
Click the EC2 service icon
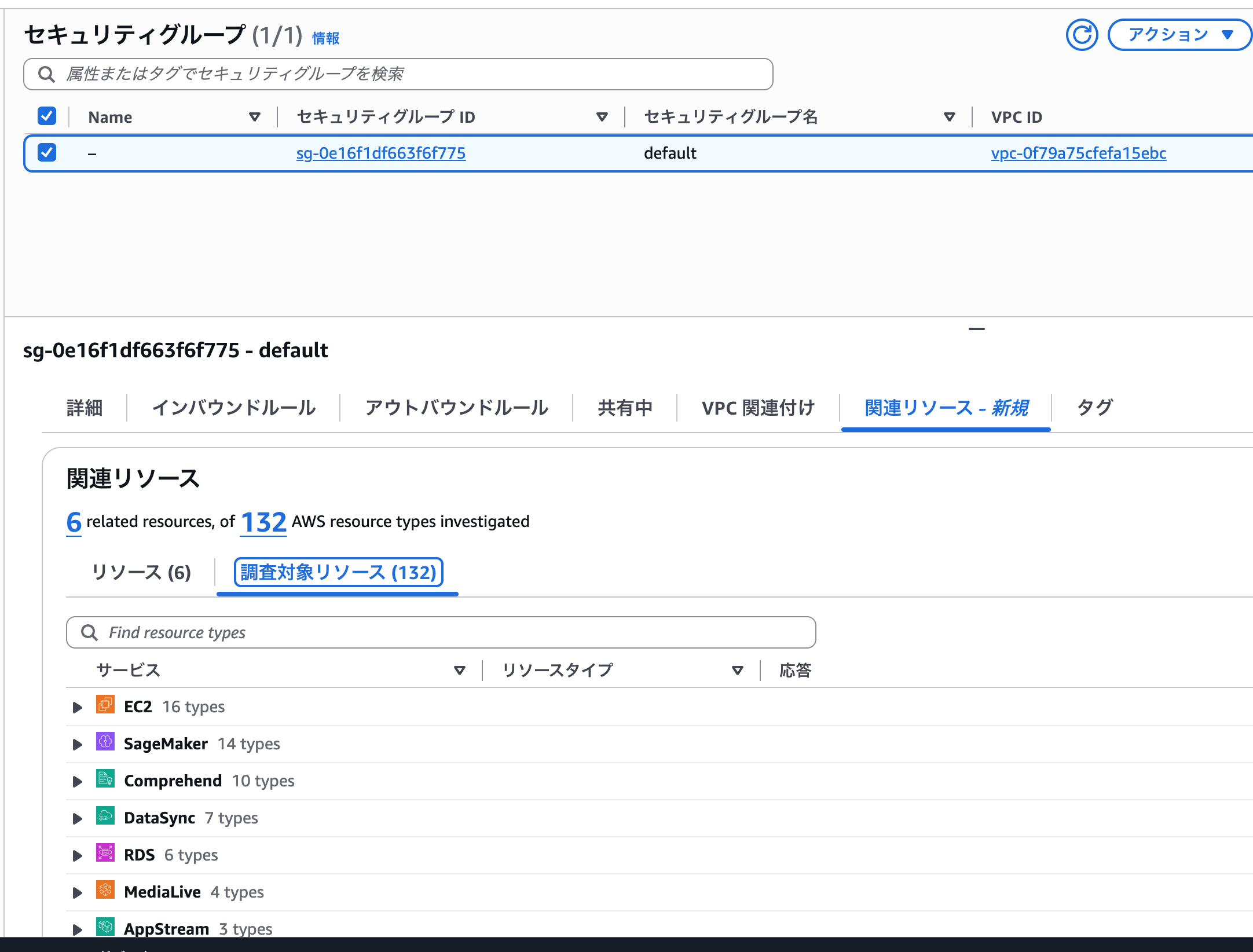(105, 705)
